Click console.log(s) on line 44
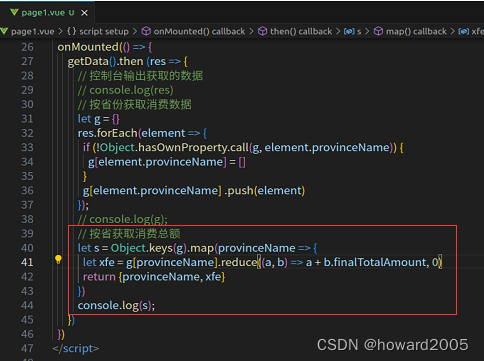 tap(116, 305)
